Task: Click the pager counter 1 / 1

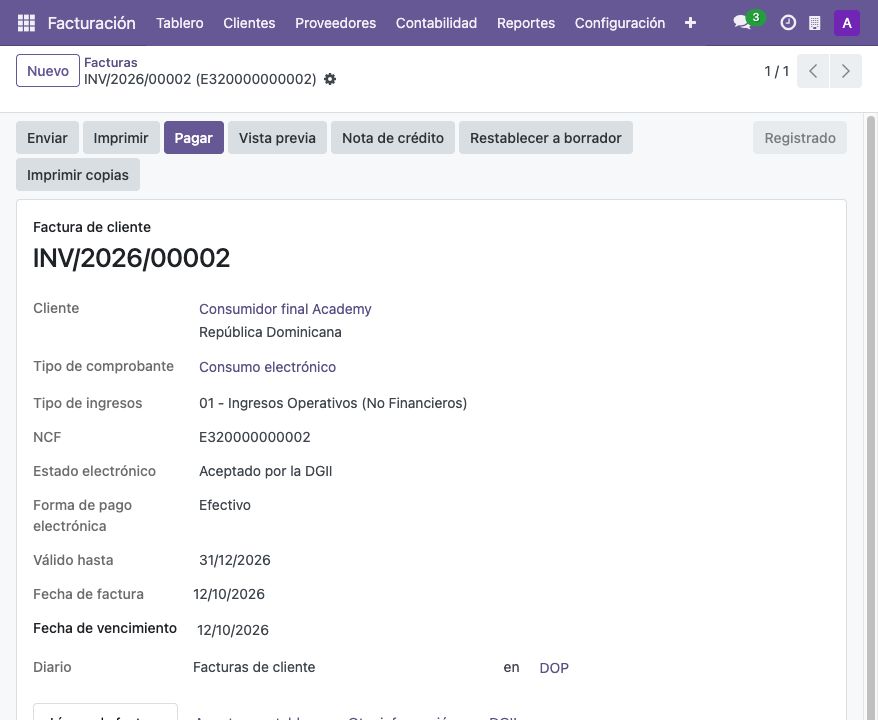Action: (x=777, y=71)
